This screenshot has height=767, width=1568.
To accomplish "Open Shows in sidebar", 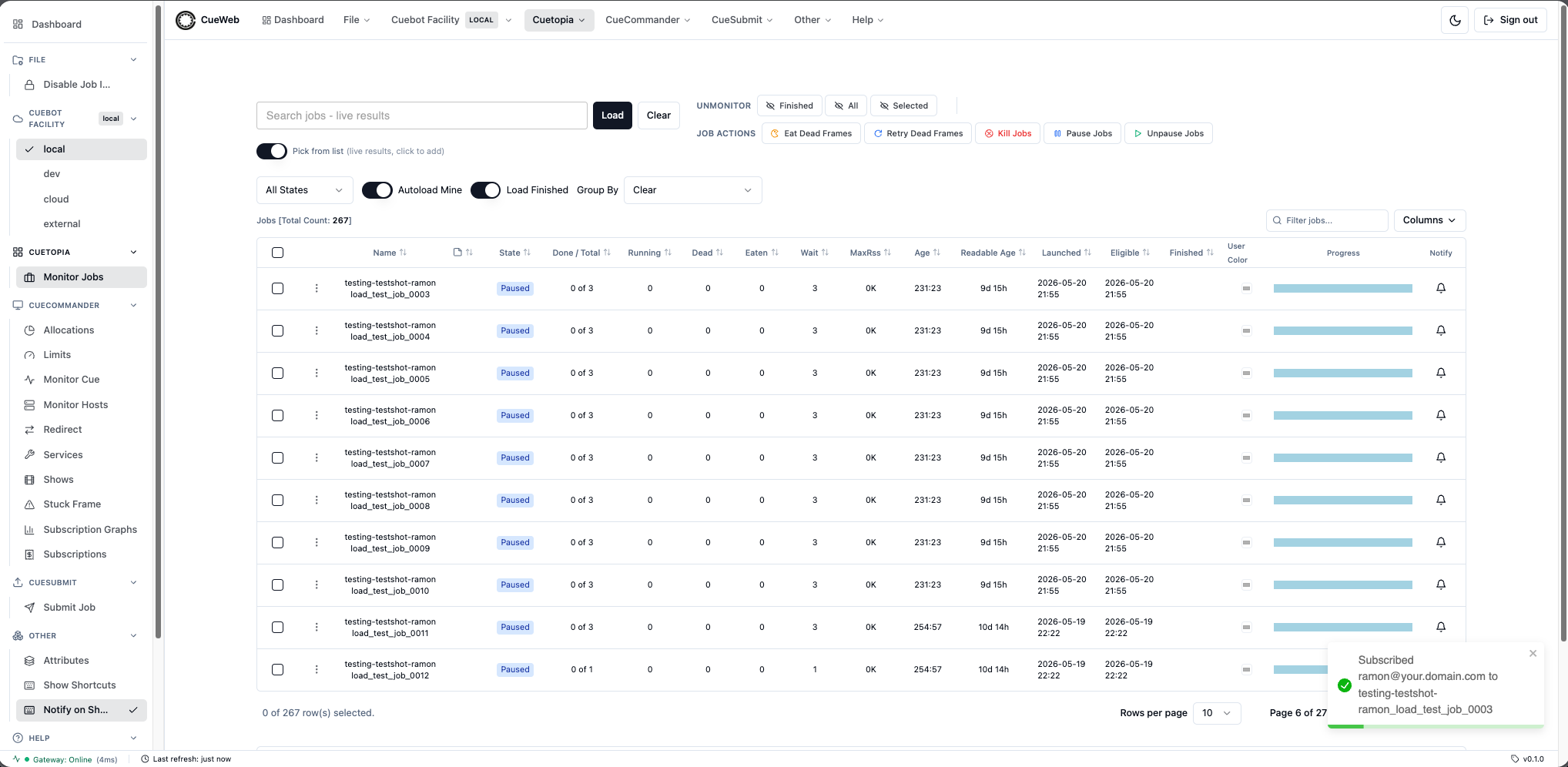I will 82,479.
